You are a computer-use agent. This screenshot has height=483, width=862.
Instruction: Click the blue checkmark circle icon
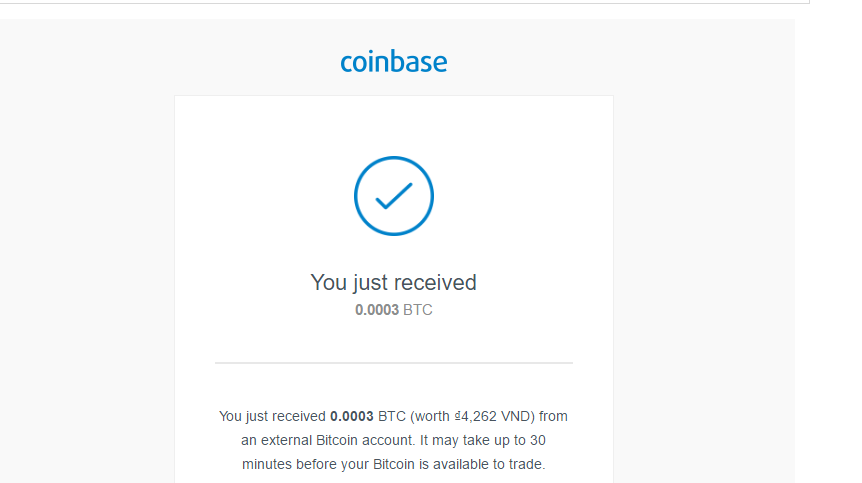pyautogui.click(x=393, y=196)
